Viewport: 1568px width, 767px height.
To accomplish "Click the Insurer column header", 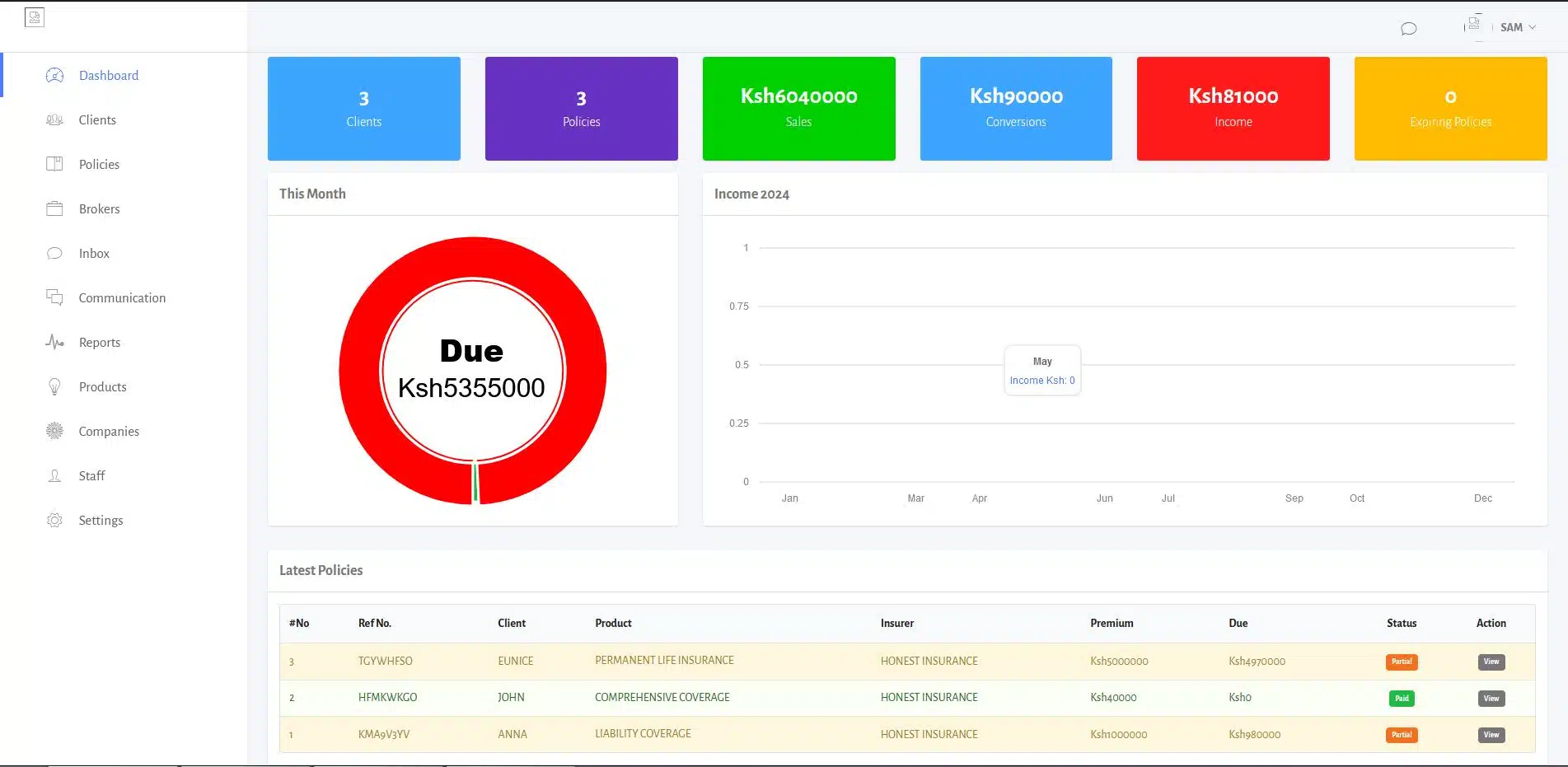I will (x=897, y=624).
